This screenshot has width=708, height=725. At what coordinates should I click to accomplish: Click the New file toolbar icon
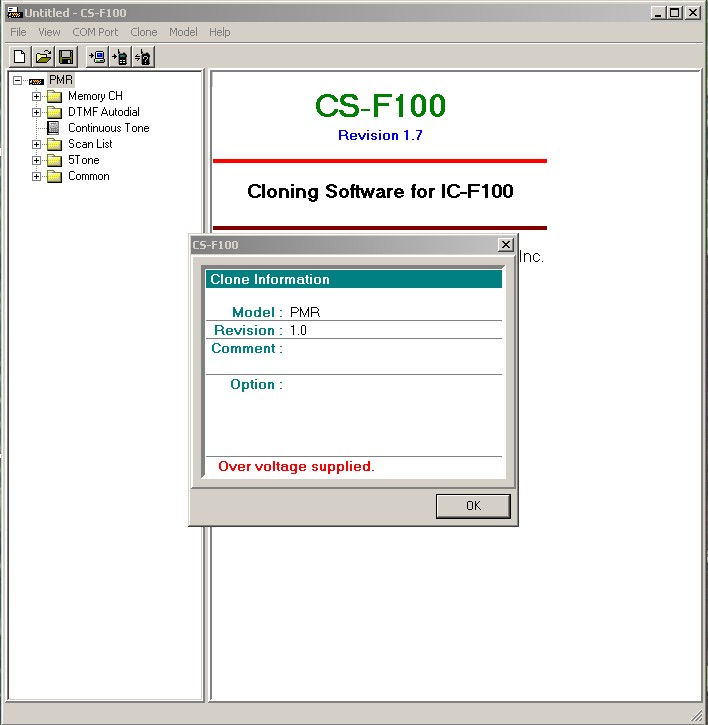click(20, 57)
